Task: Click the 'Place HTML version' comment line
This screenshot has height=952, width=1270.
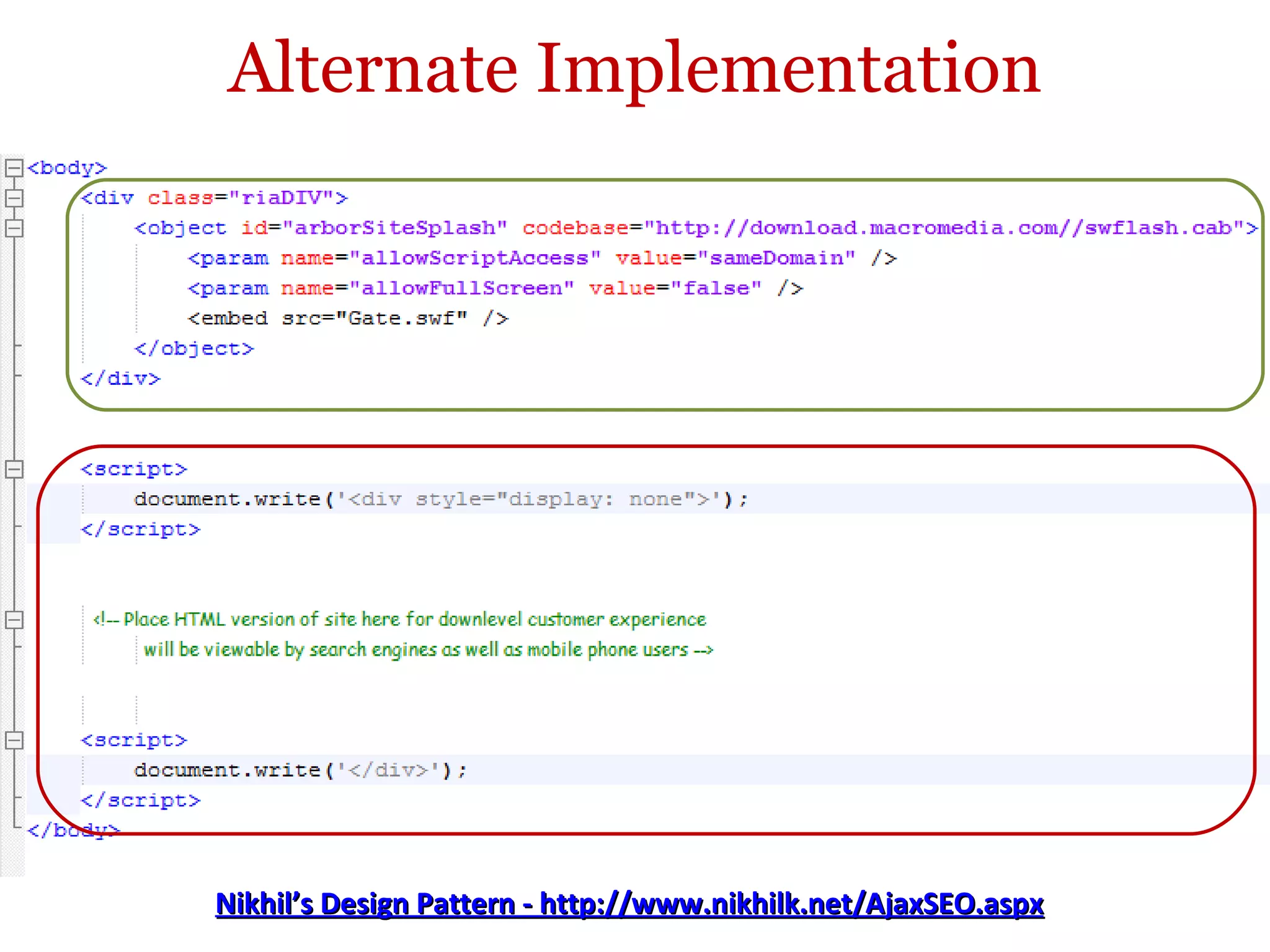Action: [x=400, y=619]
